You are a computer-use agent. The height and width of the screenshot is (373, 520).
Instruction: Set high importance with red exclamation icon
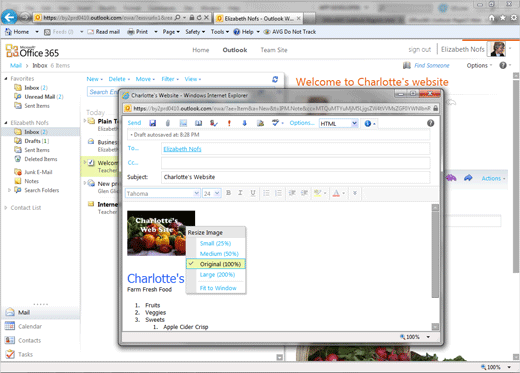point(229,123)
